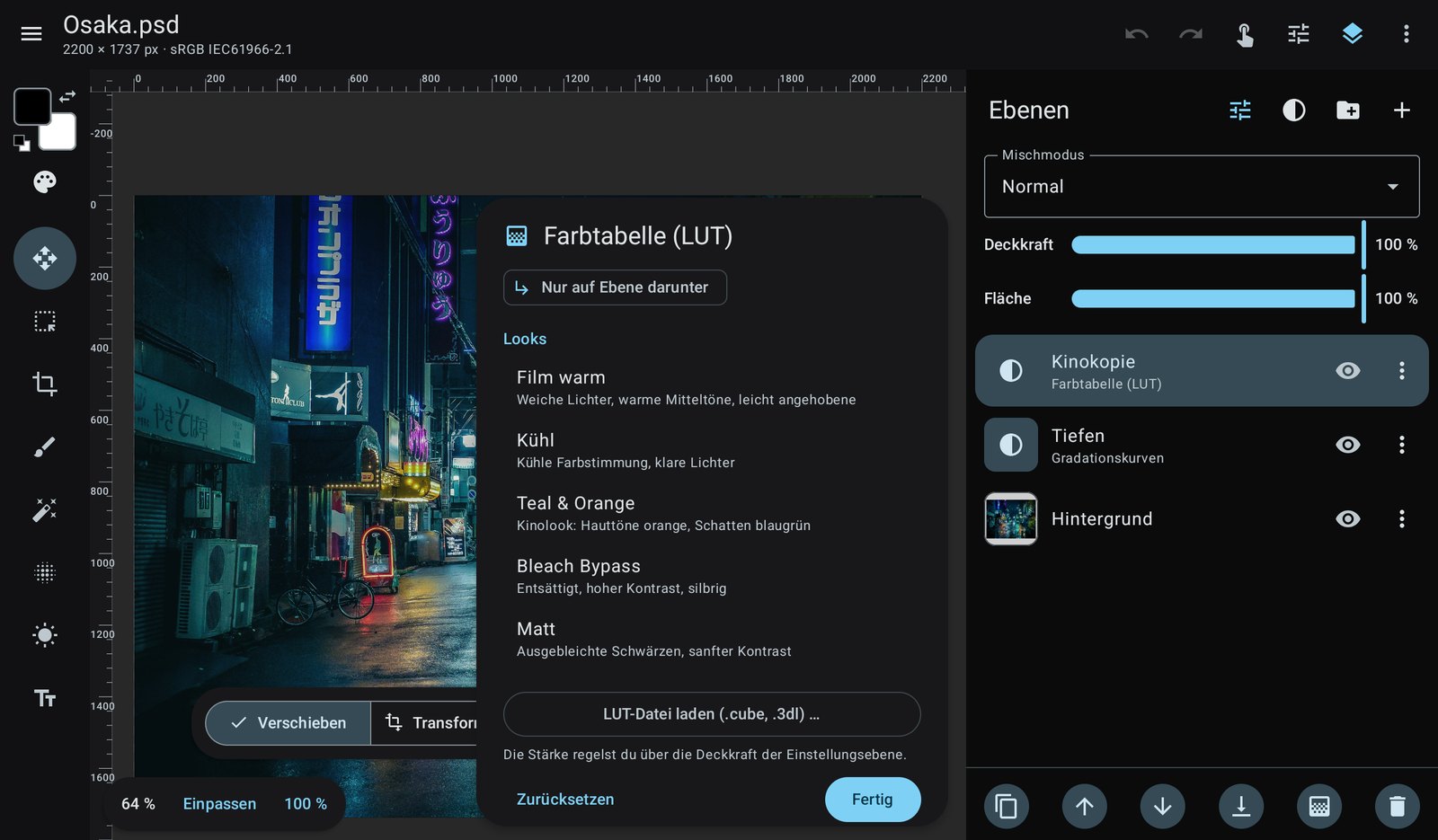Toggle 'Nur auf Ebene darunter' clipping
The image size is (1438, 840).
click(x=615, y=287)
